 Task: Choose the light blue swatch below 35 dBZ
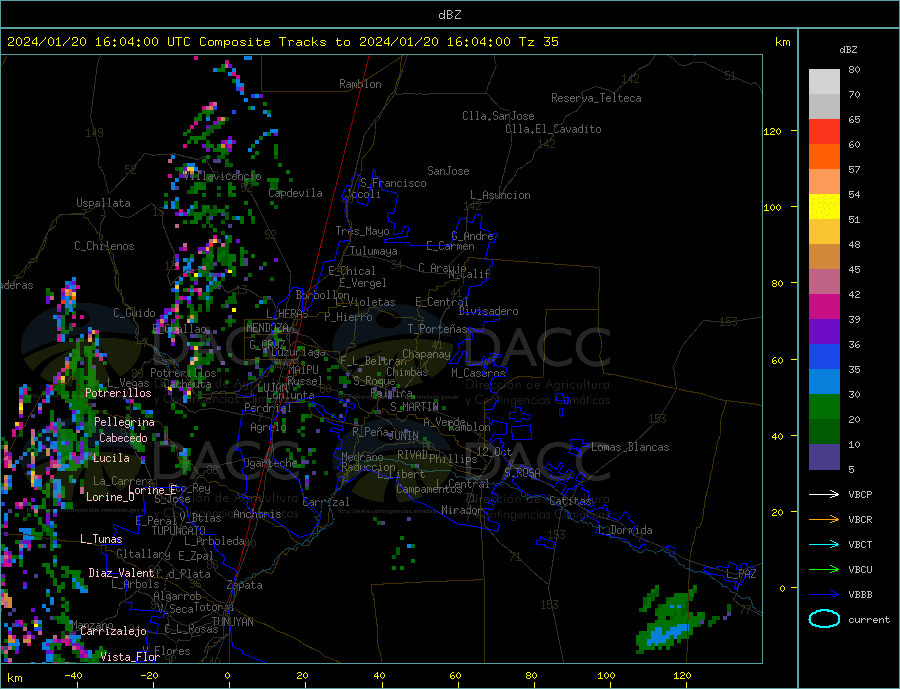[824, 381]
